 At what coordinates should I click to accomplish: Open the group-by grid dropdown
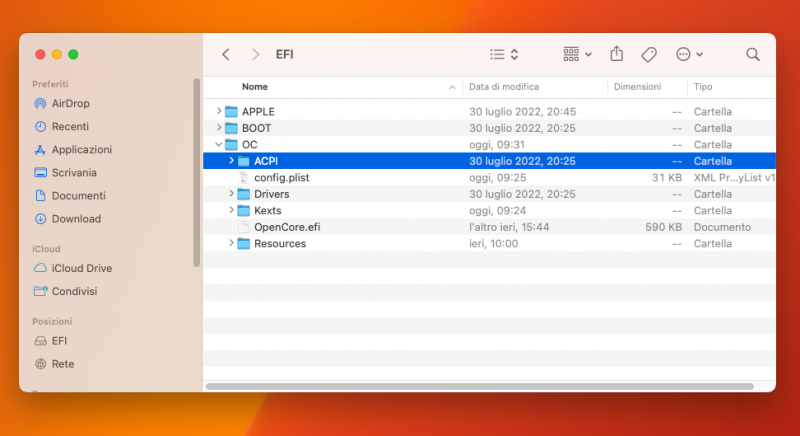(577, 54)
